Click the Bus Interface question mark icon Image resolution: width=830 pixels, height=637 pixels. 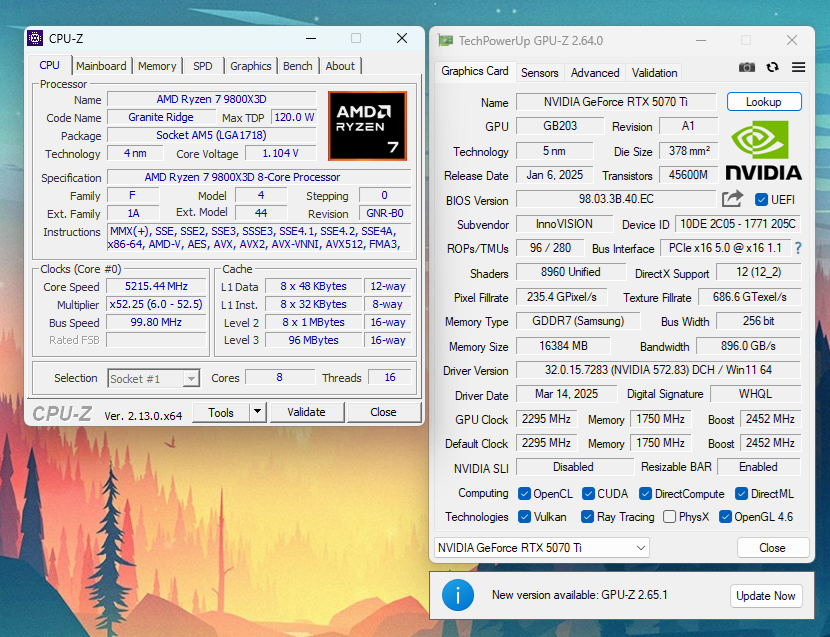[x=797, y=248]
